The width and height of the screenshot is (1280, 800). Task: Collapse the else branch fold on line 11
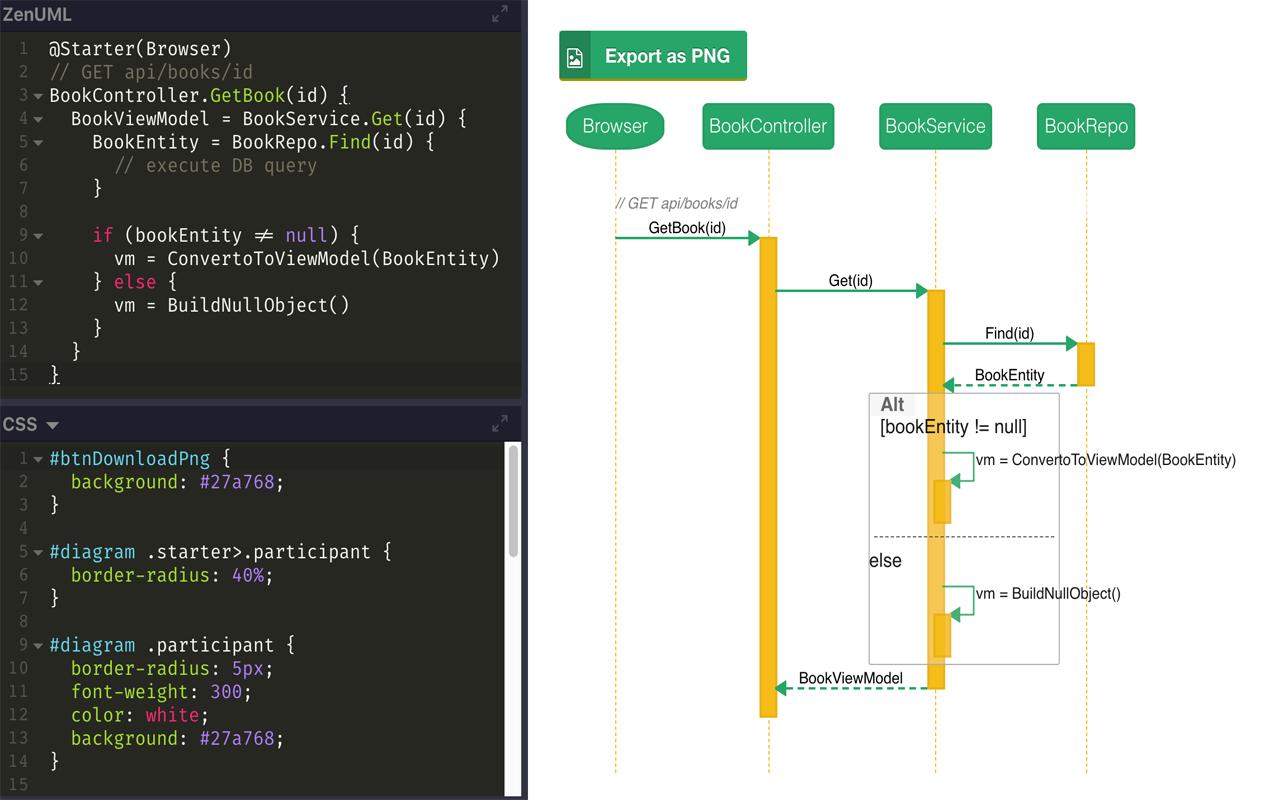pyautogui.click(x=36, y=282)
